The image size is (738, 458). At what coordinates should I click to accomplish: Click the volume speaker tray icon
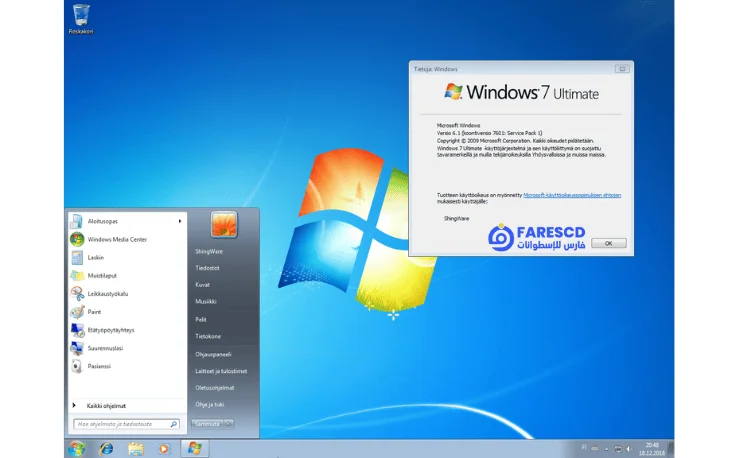[629, 449]
